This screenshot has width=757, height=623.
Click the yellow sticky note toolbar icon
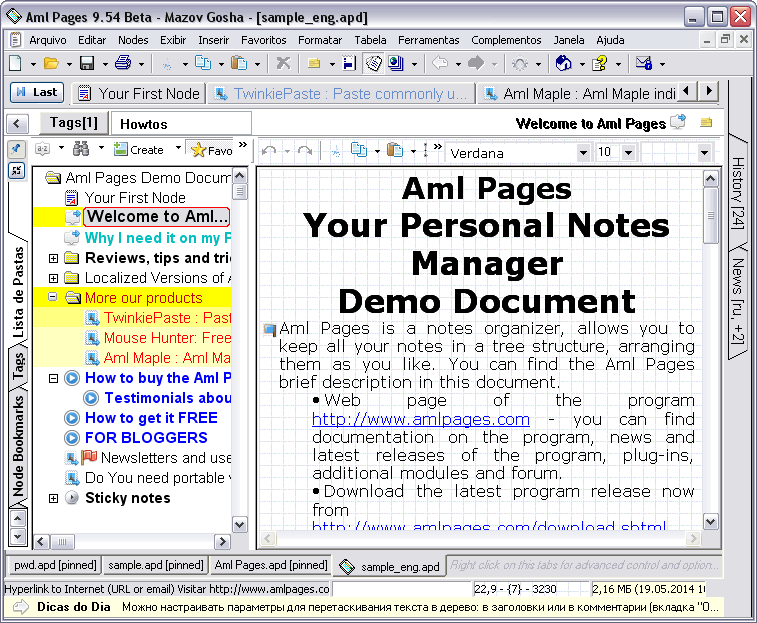[314, 63]
